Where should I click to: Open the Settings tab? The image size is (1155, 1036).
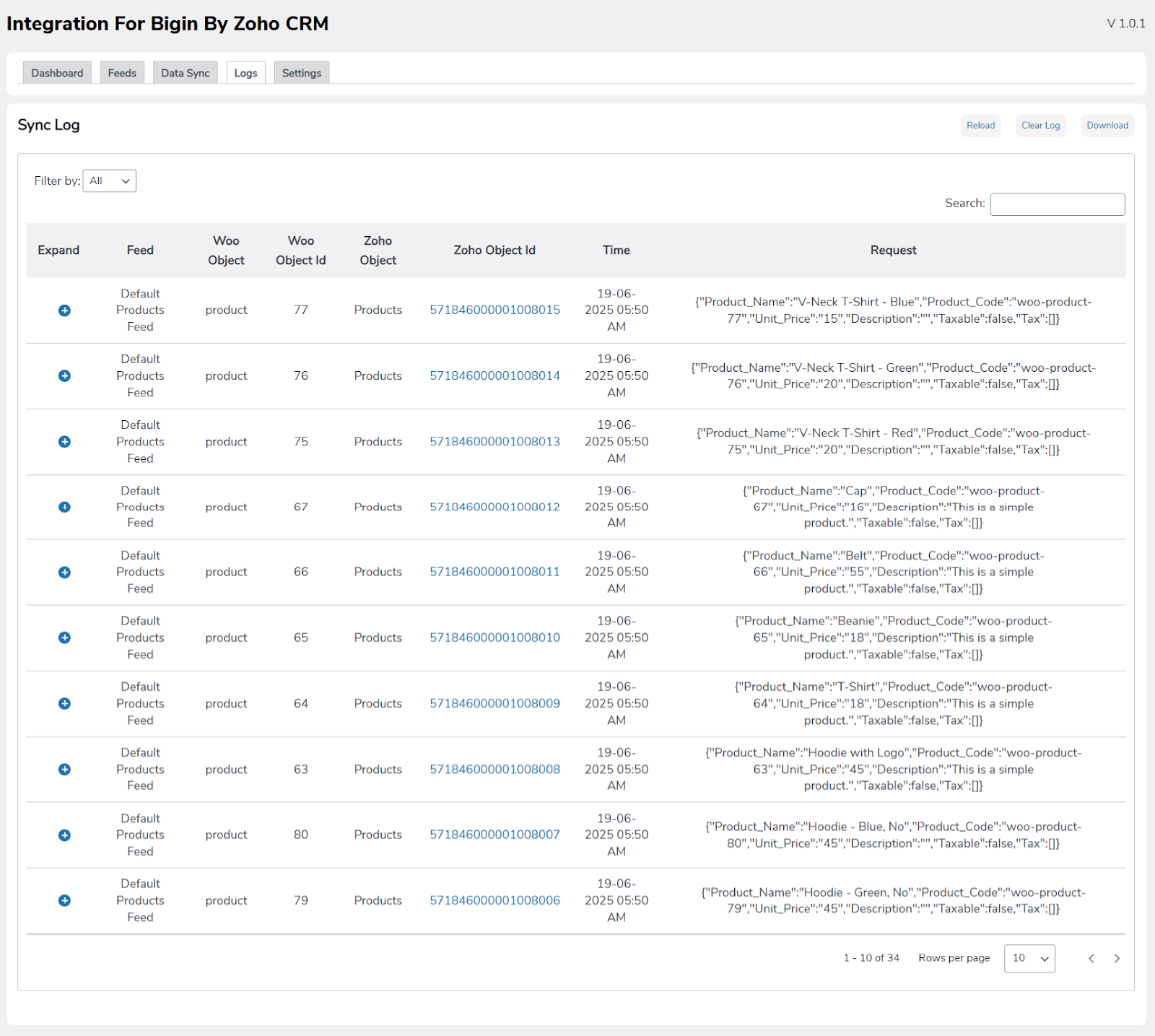click(301, 73)
